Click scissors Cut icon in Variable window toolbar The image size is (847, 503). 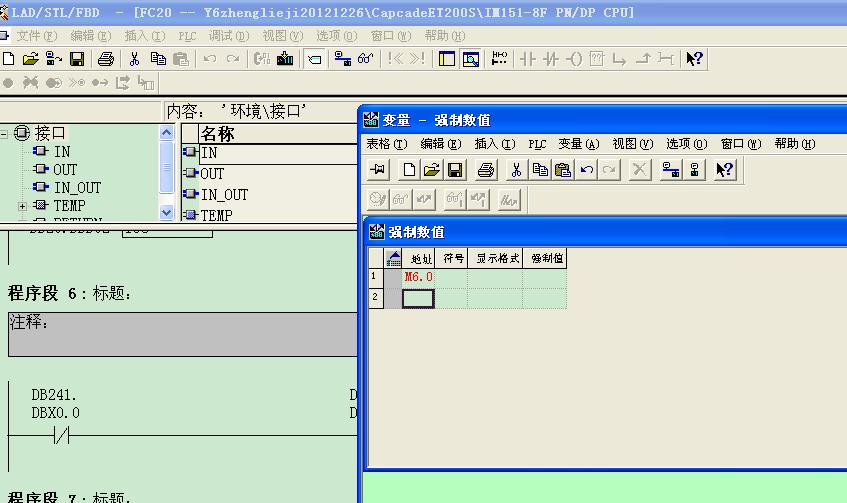coord(516,170)
